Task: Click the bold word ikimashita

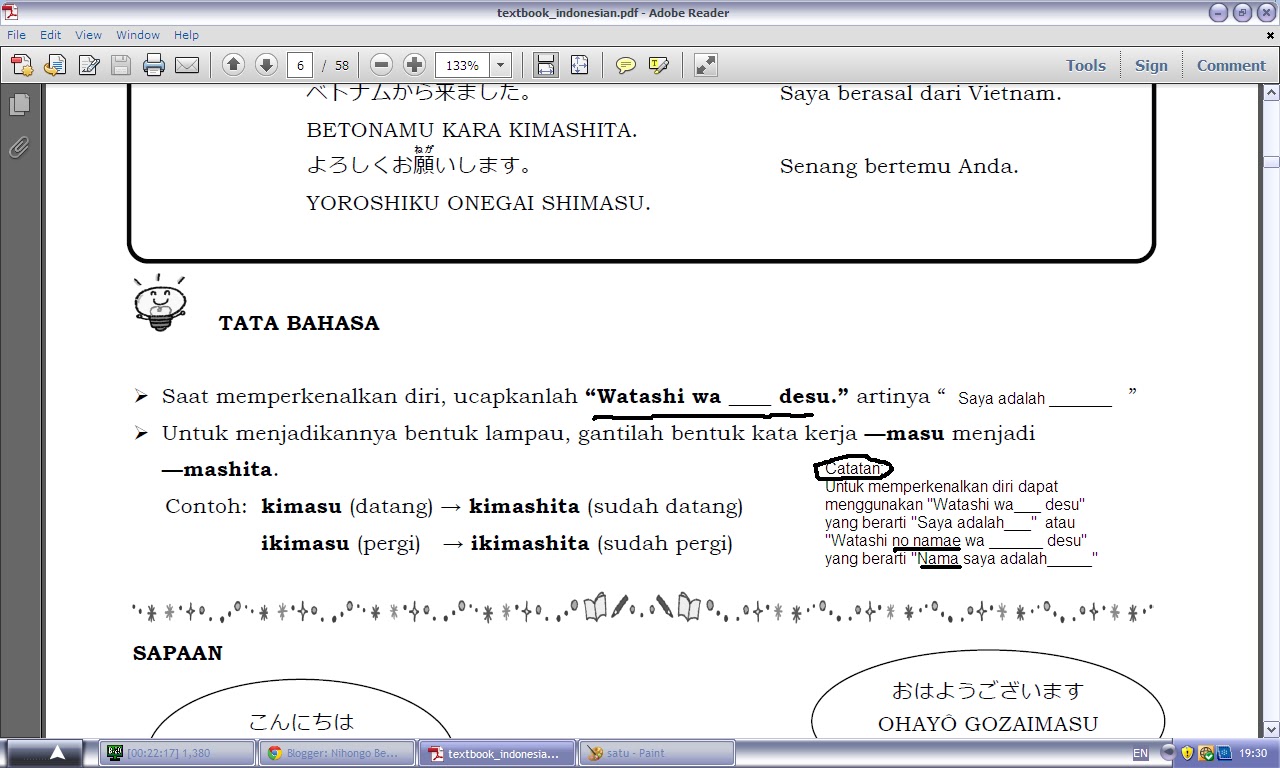Action: click(530, 544)
